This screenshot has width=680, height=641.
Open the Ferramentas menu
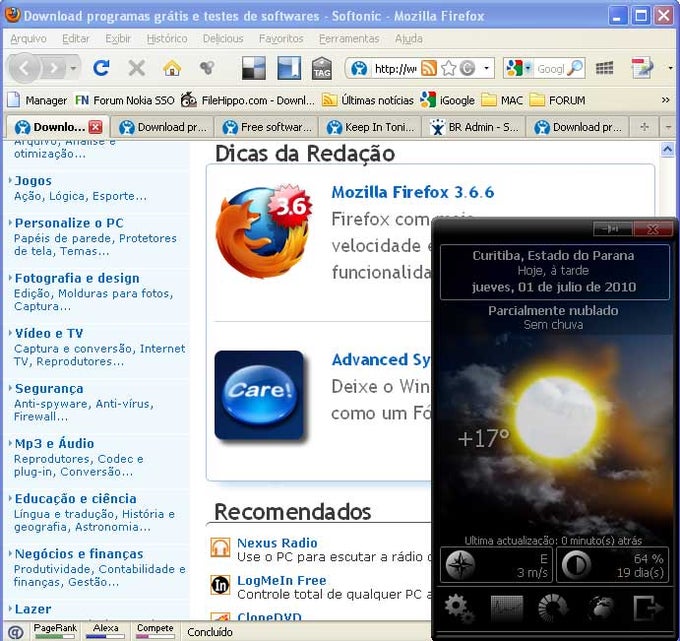(349, 39)
